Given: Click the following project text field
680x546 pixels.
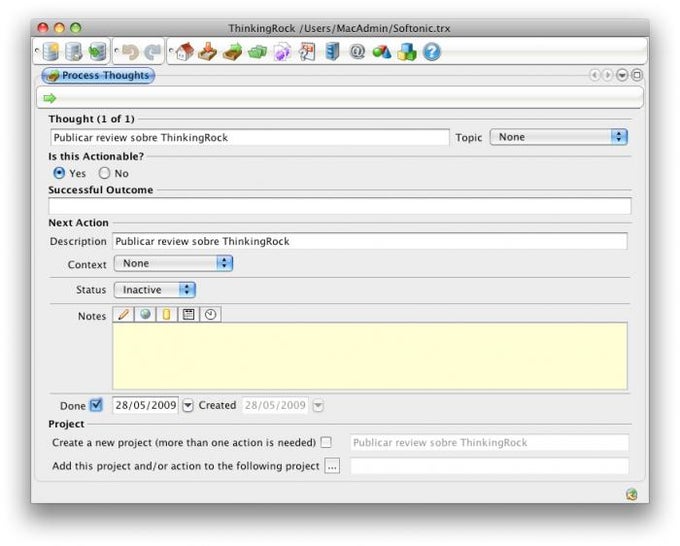Looking at the screenshot, I should tap(489, 467).
